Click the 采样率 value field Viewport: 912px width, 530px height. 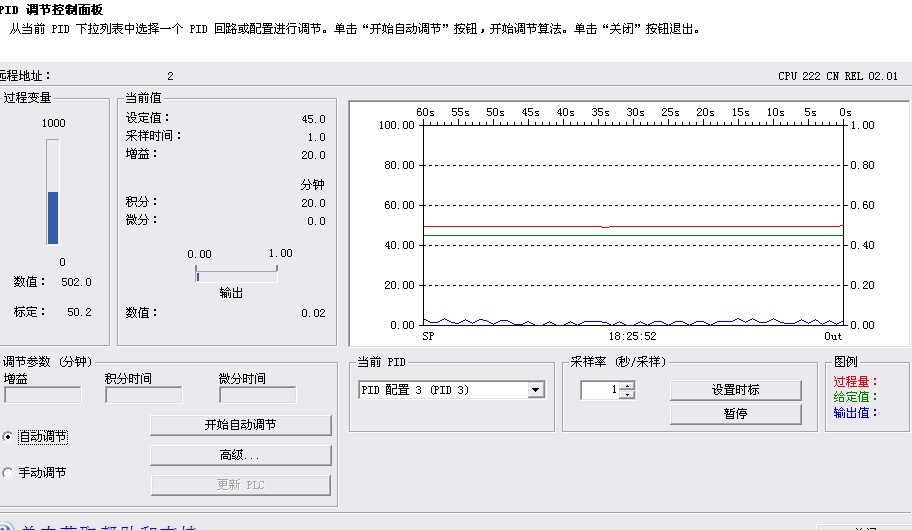pos(600,391)
